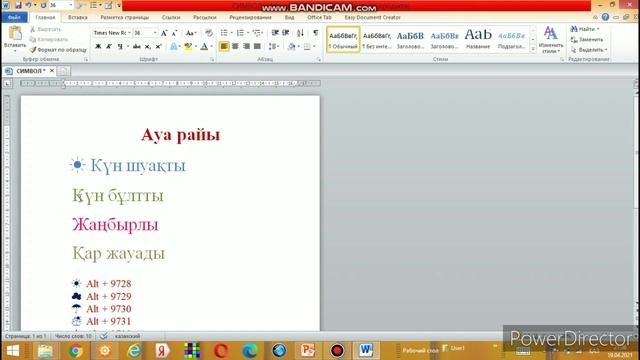Screen dimensions: 640x360
Task: Decrease font size with the shrink font icon
Action: coord(174,33)
